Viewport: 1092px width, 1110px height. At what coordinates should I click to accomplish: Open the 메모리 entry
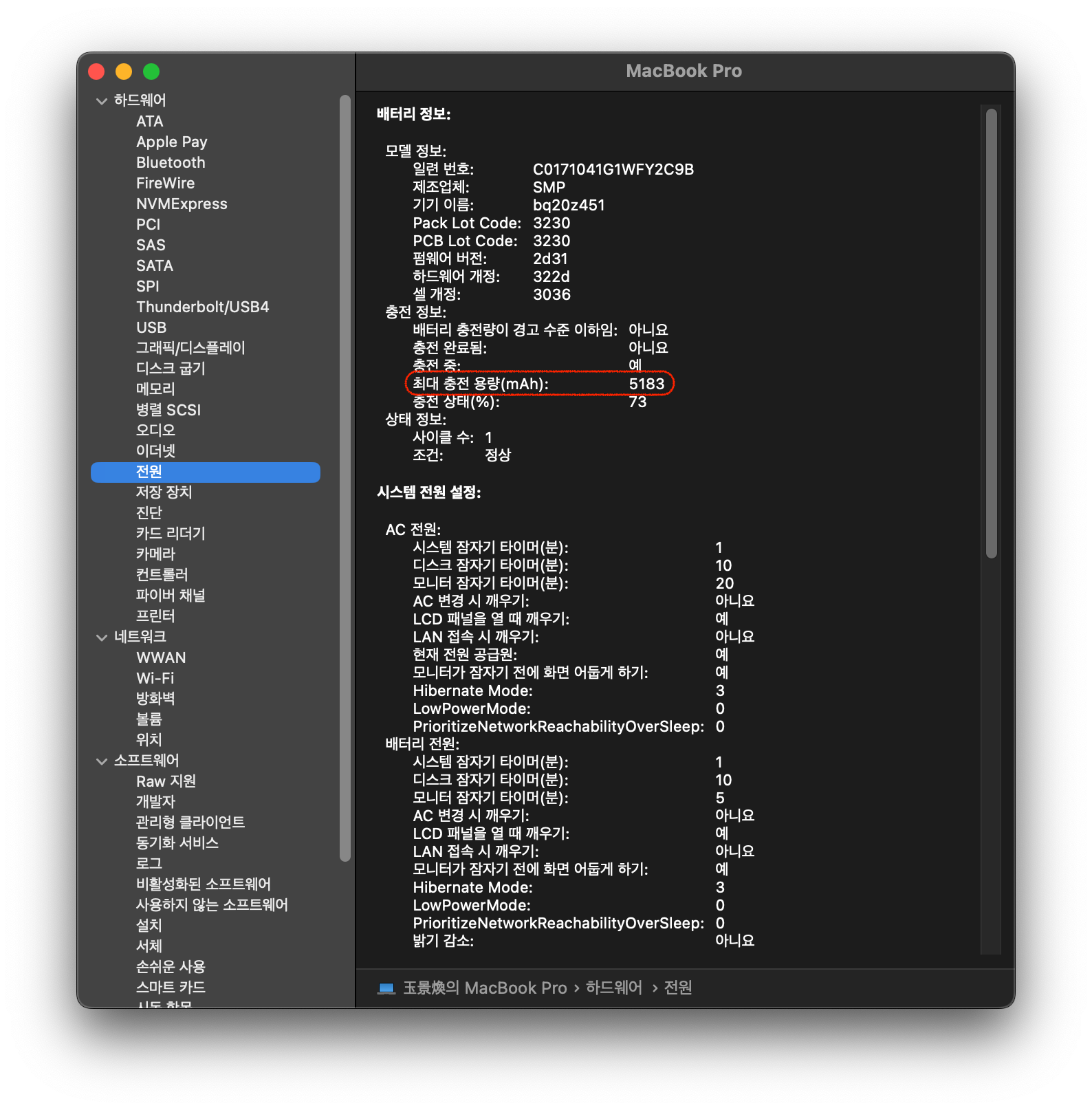tap(155, 389)
